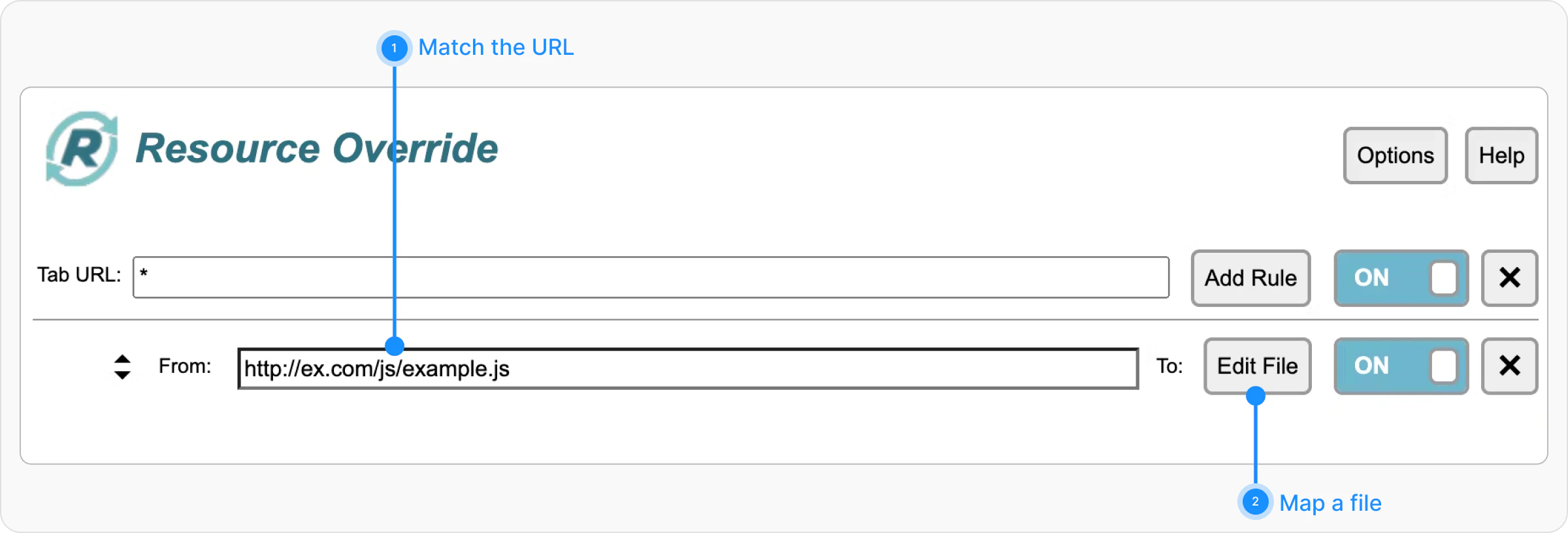This screenshot has height=533, width=1568.
Task: Click annotation marker number 1
Action: (x=394, y=48)
